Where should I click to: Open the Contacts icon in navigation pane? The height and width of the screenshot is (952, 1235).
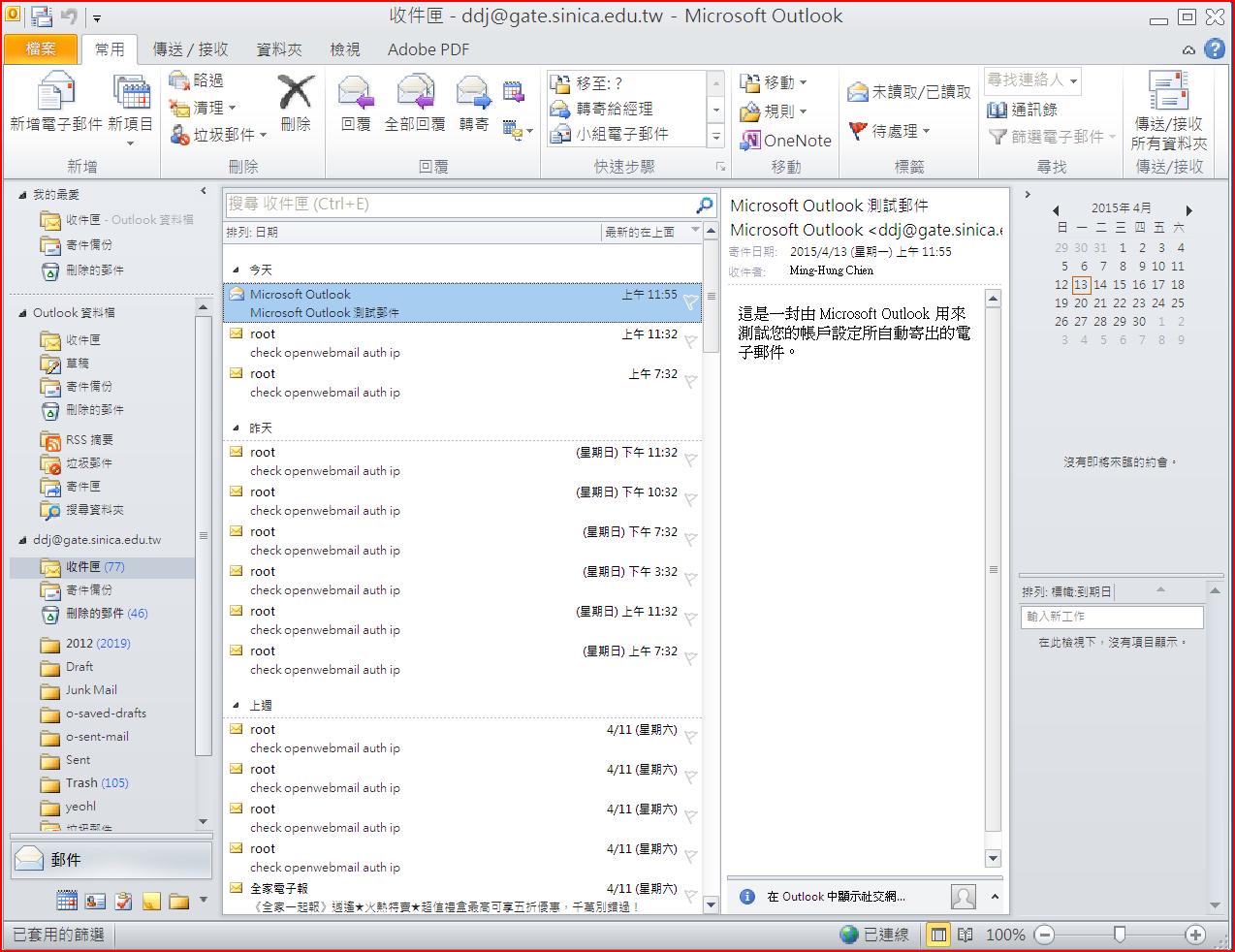[95, 902]
